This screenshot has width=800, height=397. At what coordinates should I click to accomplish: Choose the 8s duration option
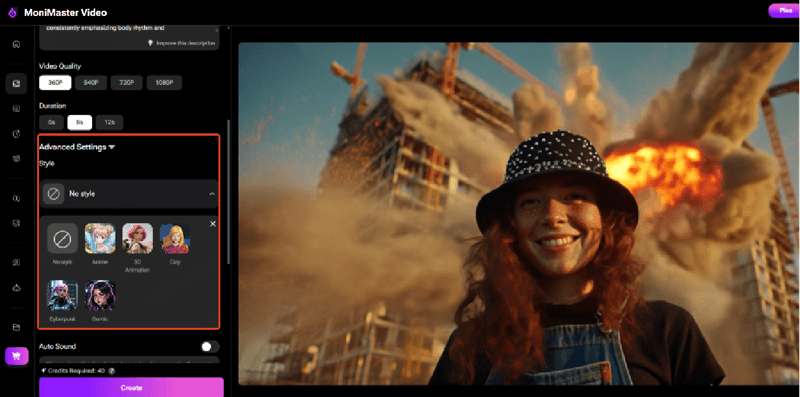click(x=80, y=122)
